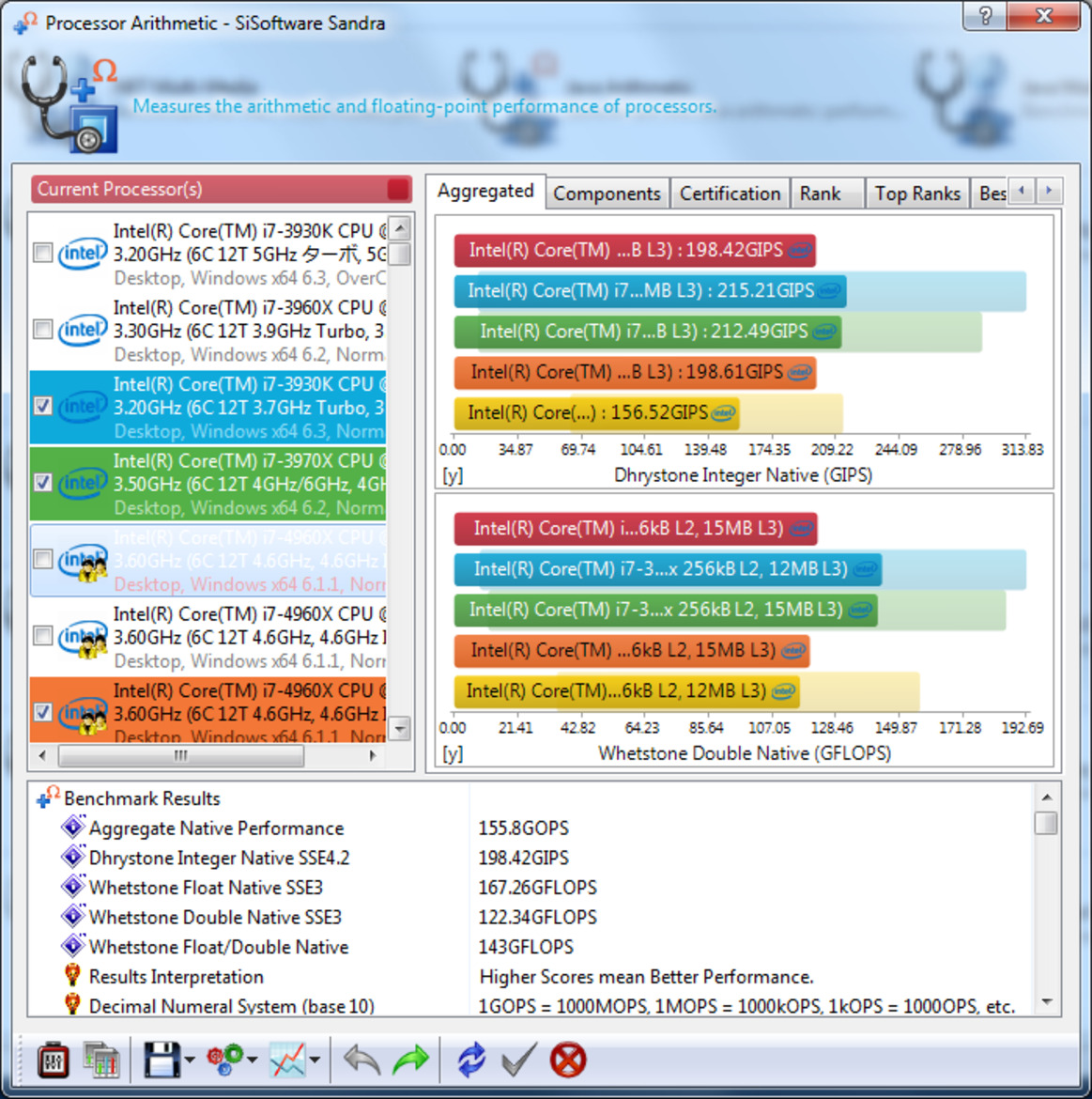The image size is (1092, 1099).
Task: Click the tab strip left arrow
Action: pyautogui.click(x=1022, y=190)
